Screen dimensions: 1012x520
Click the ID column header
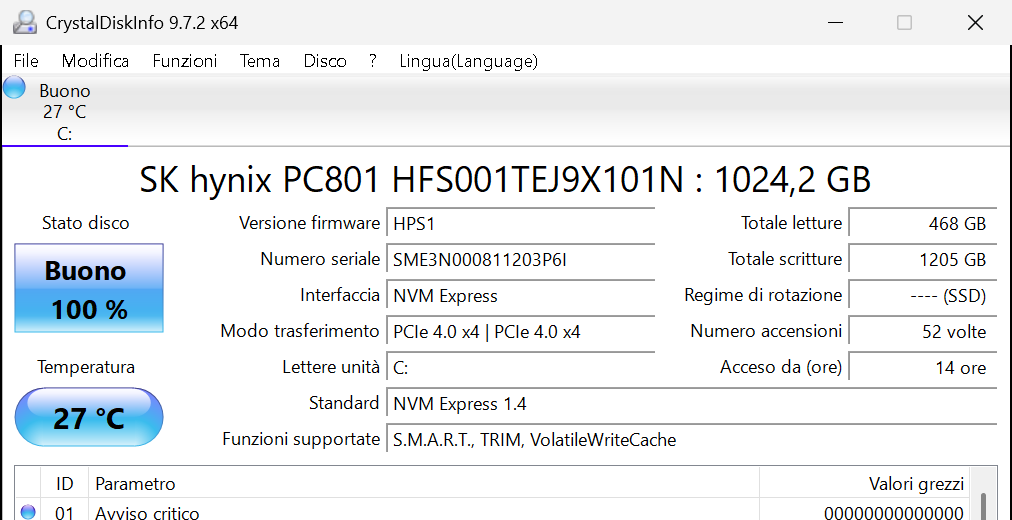pyautogui.click(x=64, y=483)
